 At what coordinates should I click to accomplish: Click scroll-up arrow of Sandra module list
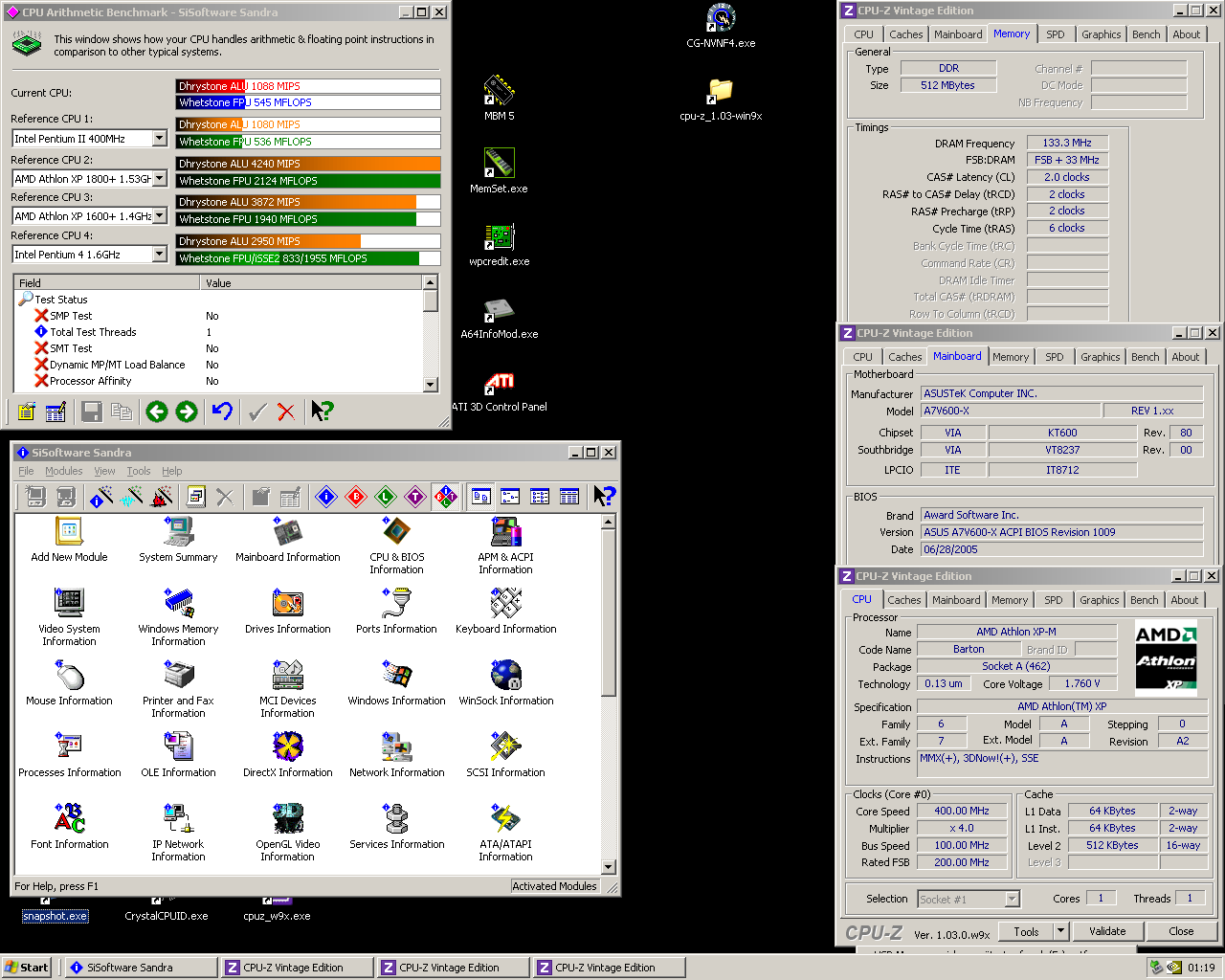click(x=609, y=523)
